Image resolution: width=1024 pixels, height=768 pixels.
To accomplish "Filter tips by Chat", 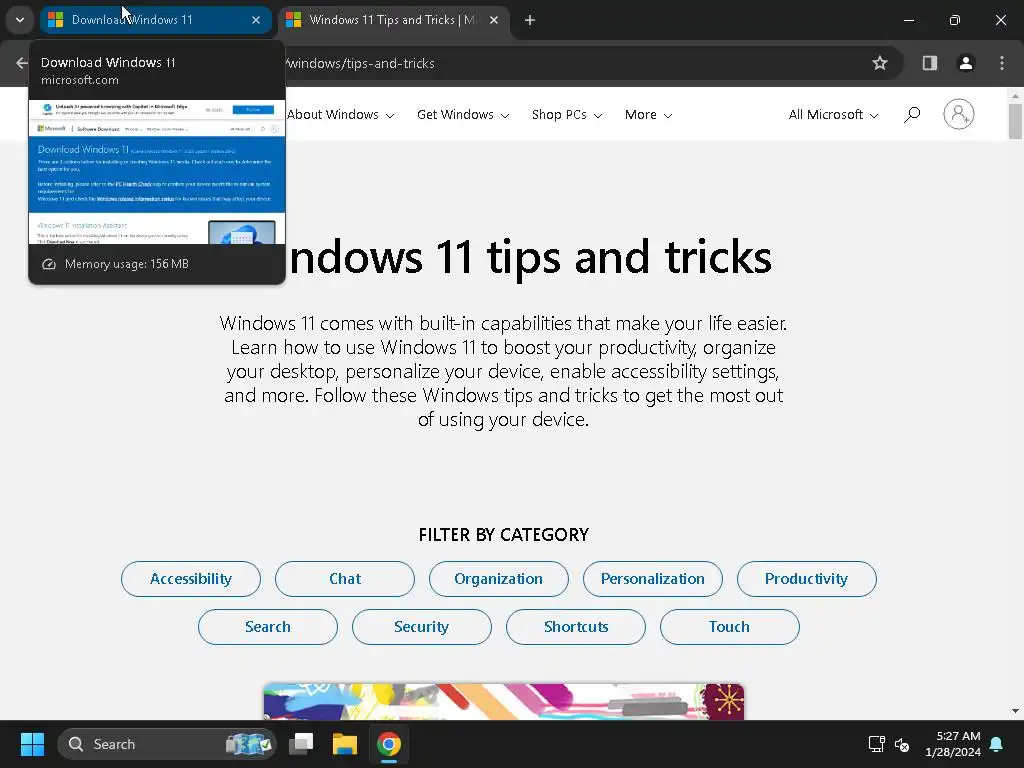I will 345,579.
